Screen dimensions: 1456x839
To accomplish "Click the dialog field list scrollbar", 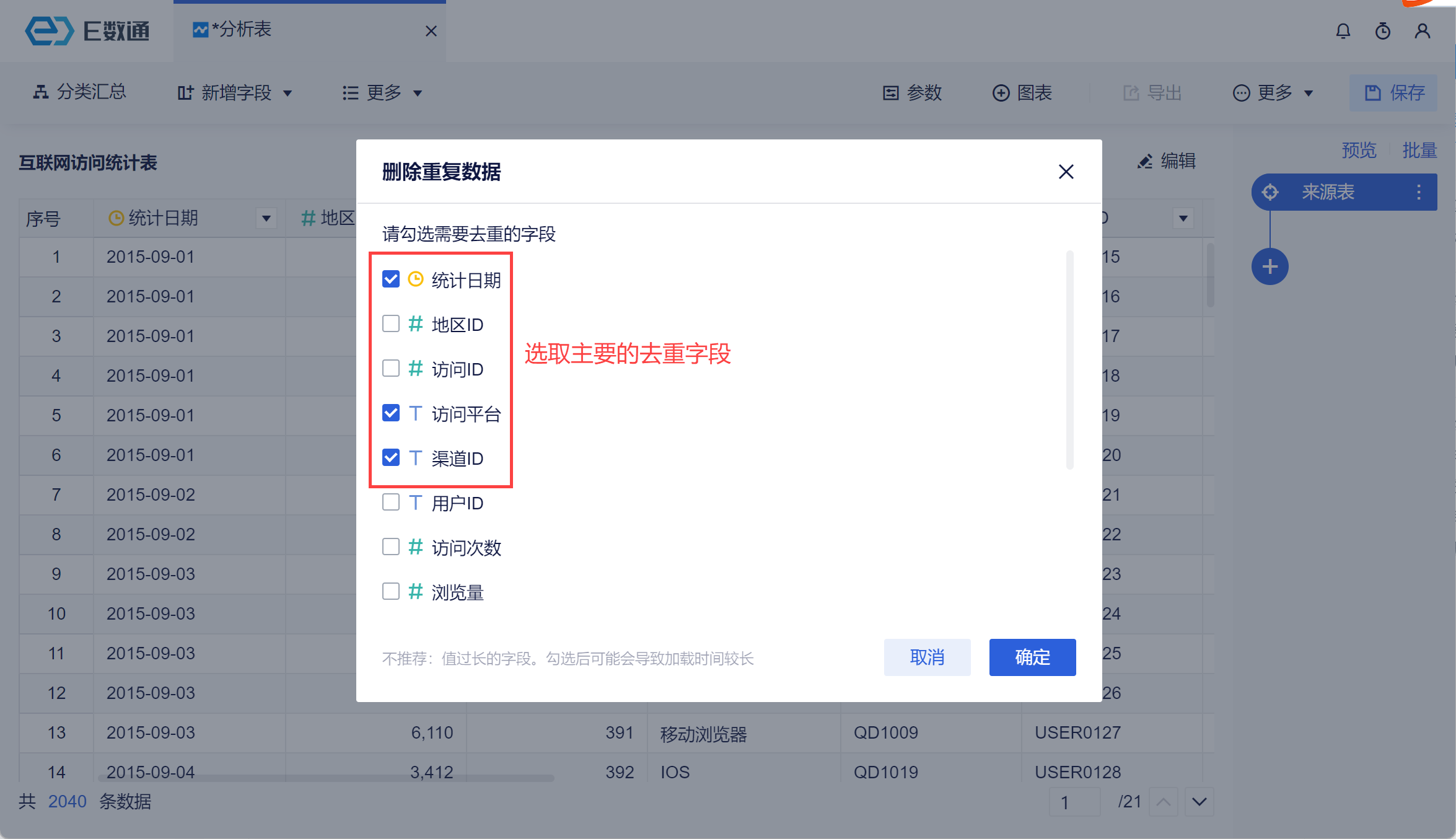I will point(1069,359).
